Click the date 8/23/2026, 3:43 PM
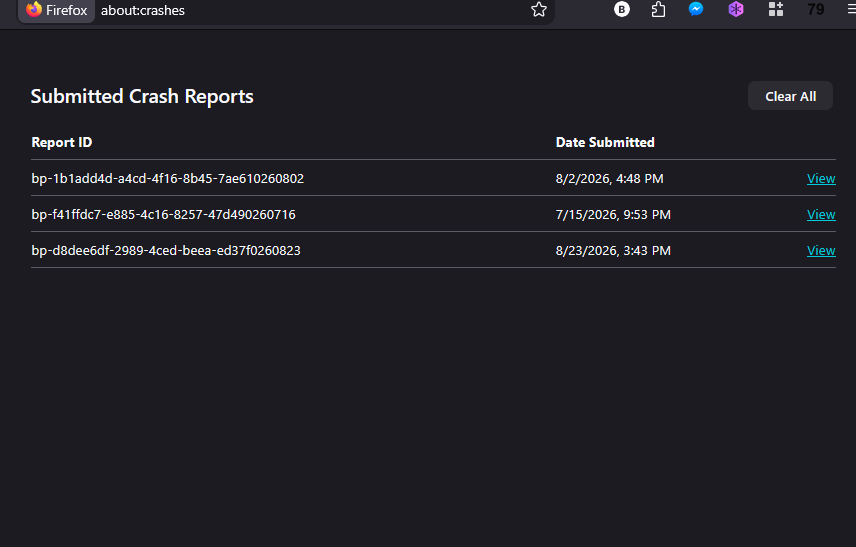 (613, 251)
